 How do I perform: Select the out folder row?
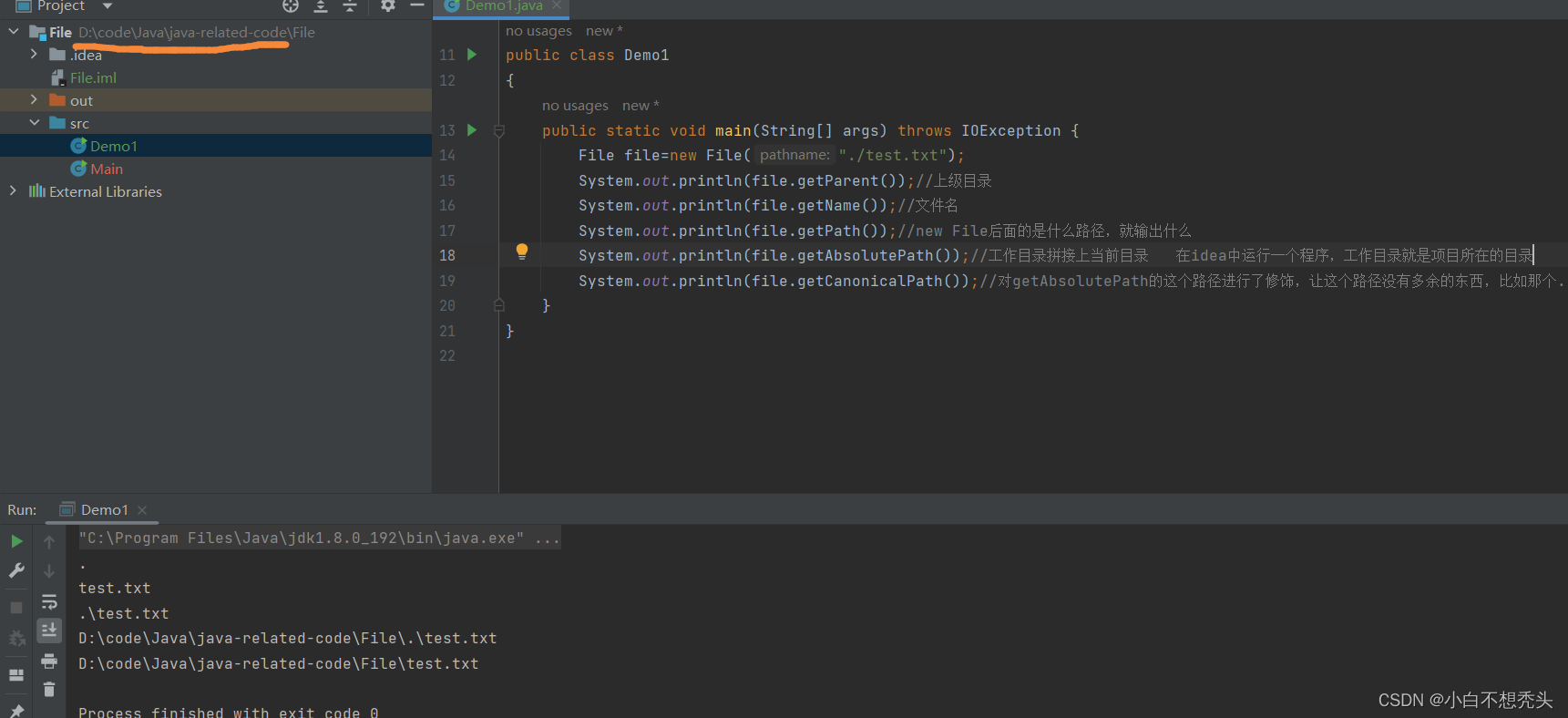pyautogui.click(x=216, y=100)
